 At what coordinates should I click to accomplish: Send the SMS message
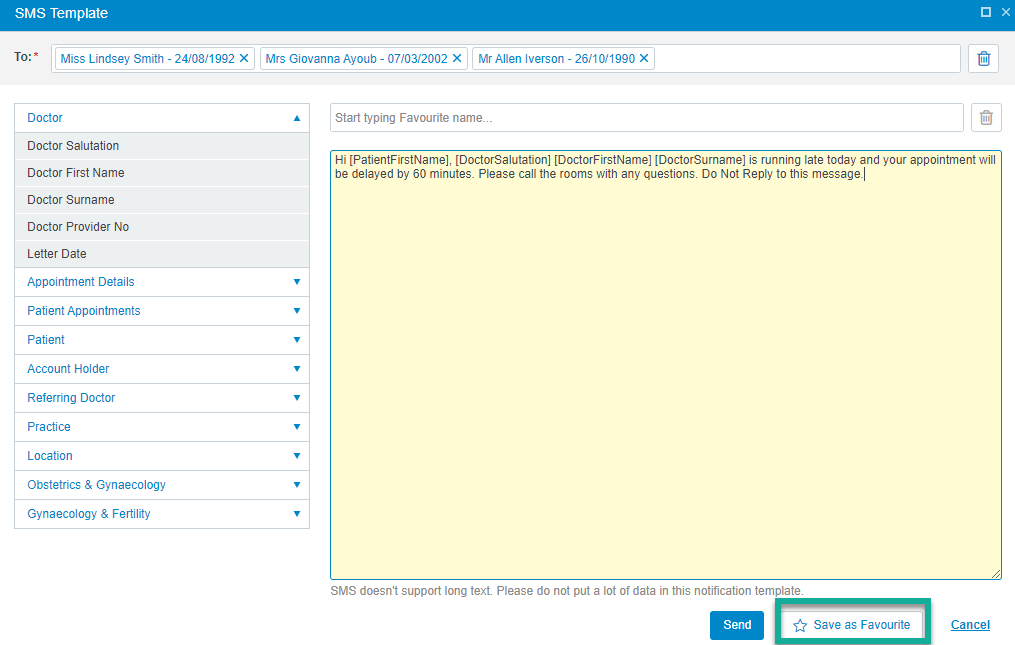737,625
